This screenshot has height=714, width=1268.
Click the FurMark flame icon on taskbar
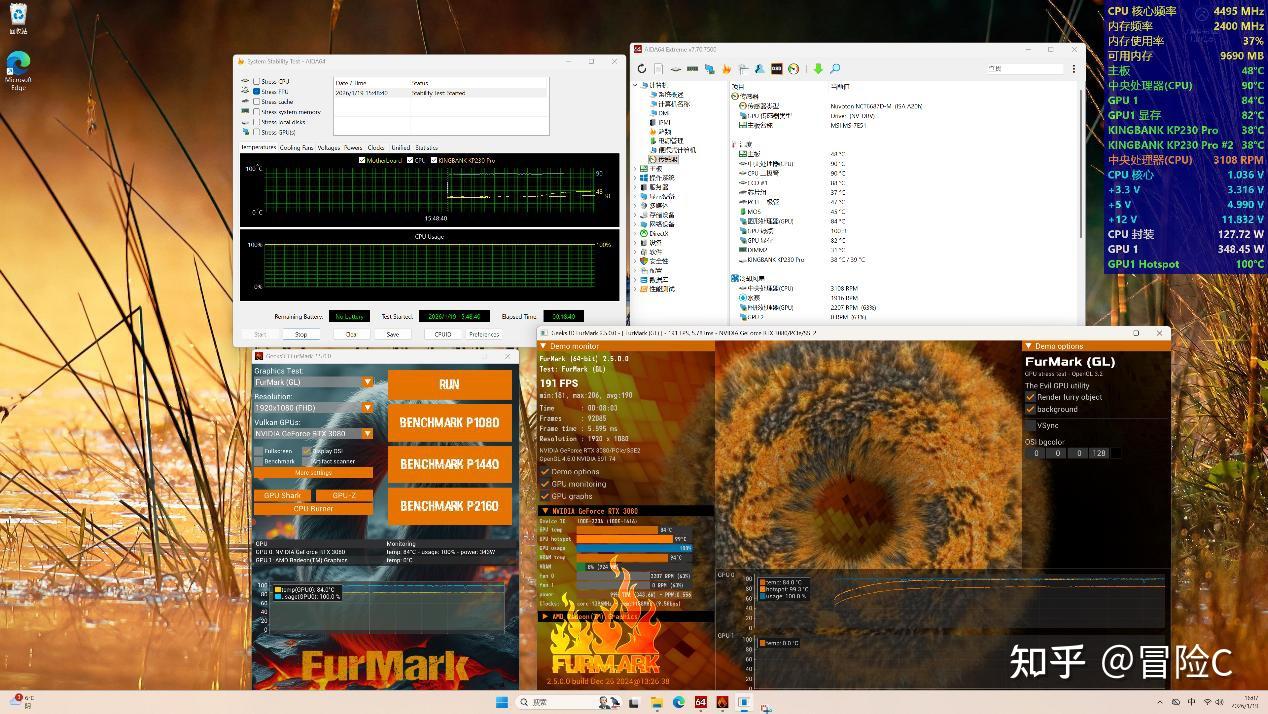coord(722,702)
